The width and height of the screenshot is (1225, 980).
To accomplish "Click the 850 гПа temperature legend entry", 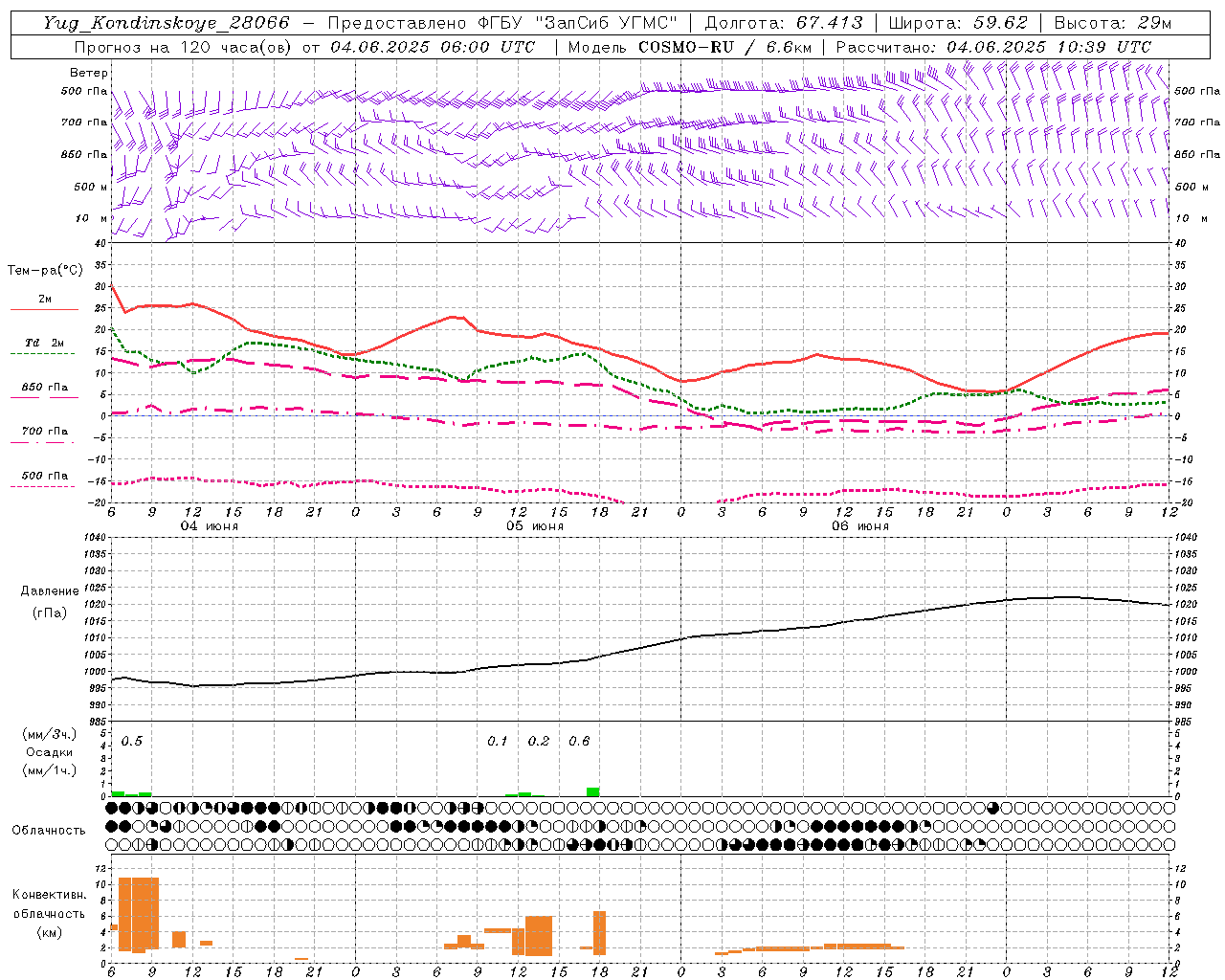I will click(44, 388).
